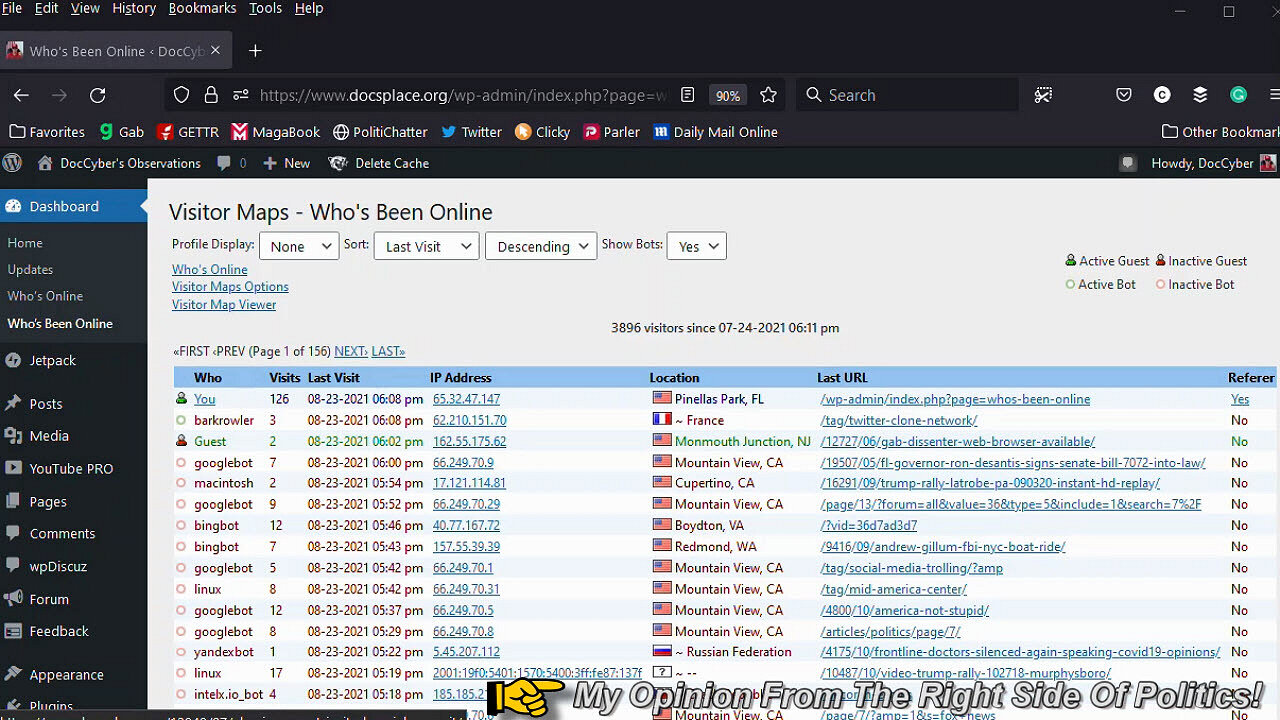Open the Pocket icon in toolbar
The image size is (1280, 720).
pos(1124,95)
